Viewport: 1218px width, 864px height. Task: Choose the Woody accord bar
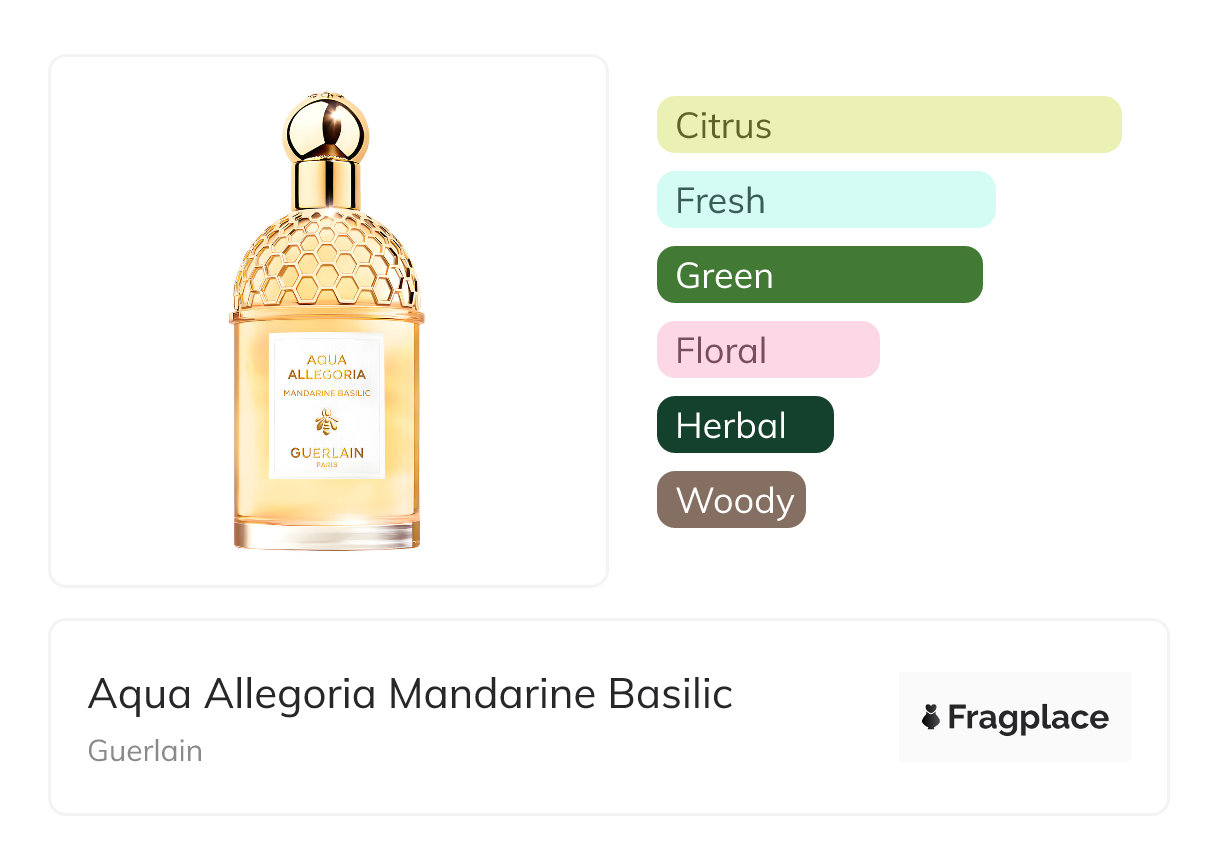(x=731, y=500)
